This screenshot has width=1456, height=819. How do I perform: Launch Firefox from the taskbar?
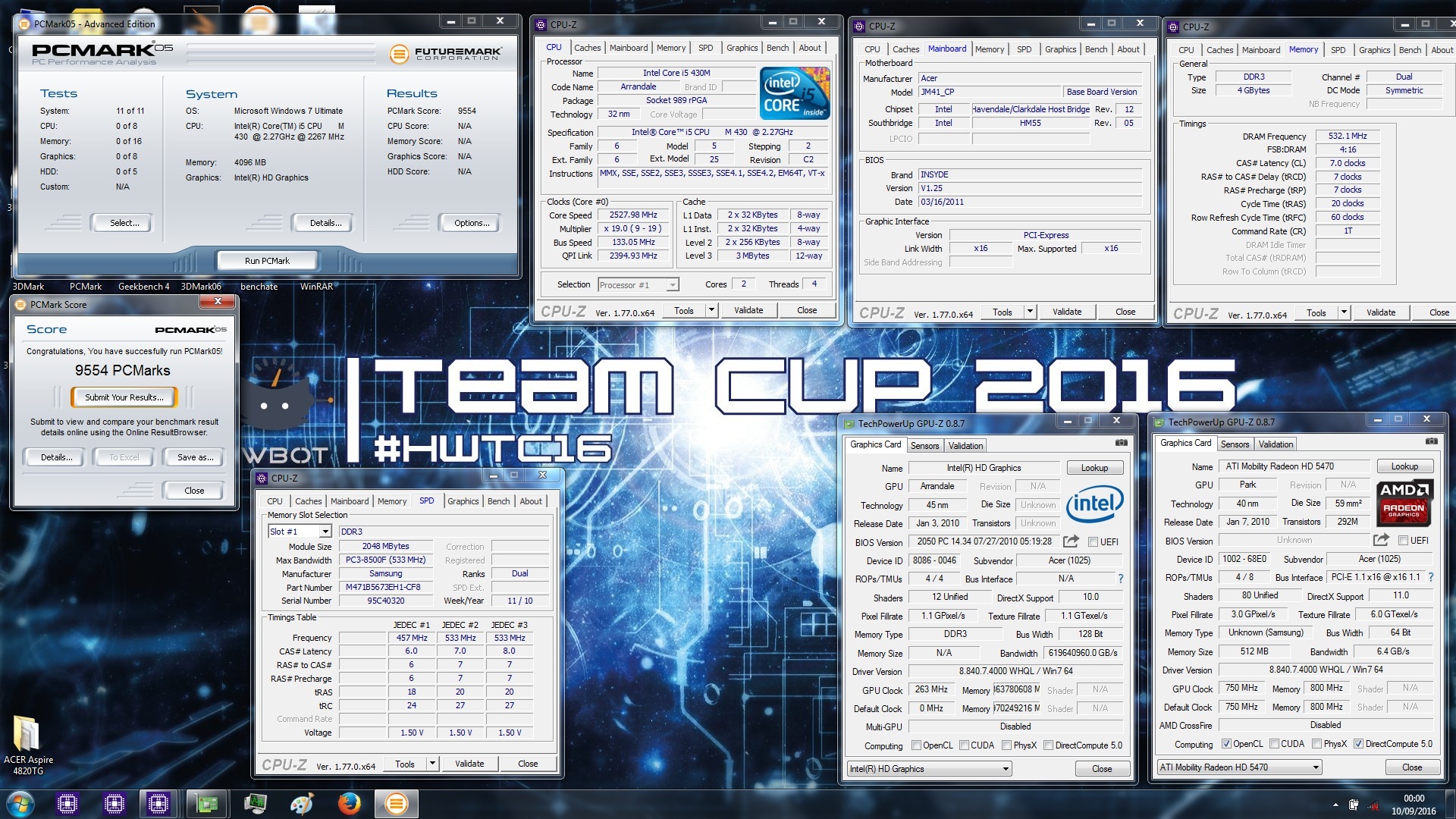349,803
